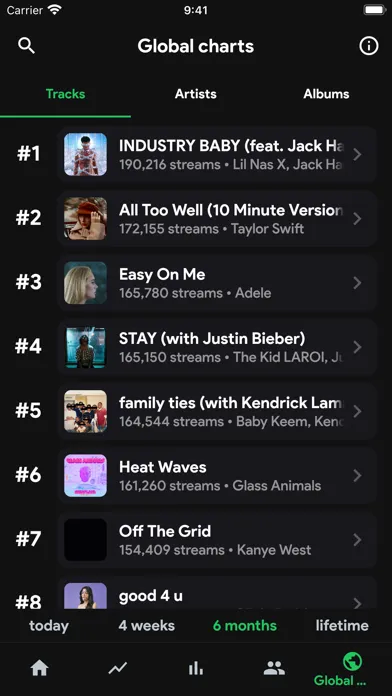Screen dimensions: 392x696
Task: Open the info icon beside Global charts
Action: (x=368, y=46)
